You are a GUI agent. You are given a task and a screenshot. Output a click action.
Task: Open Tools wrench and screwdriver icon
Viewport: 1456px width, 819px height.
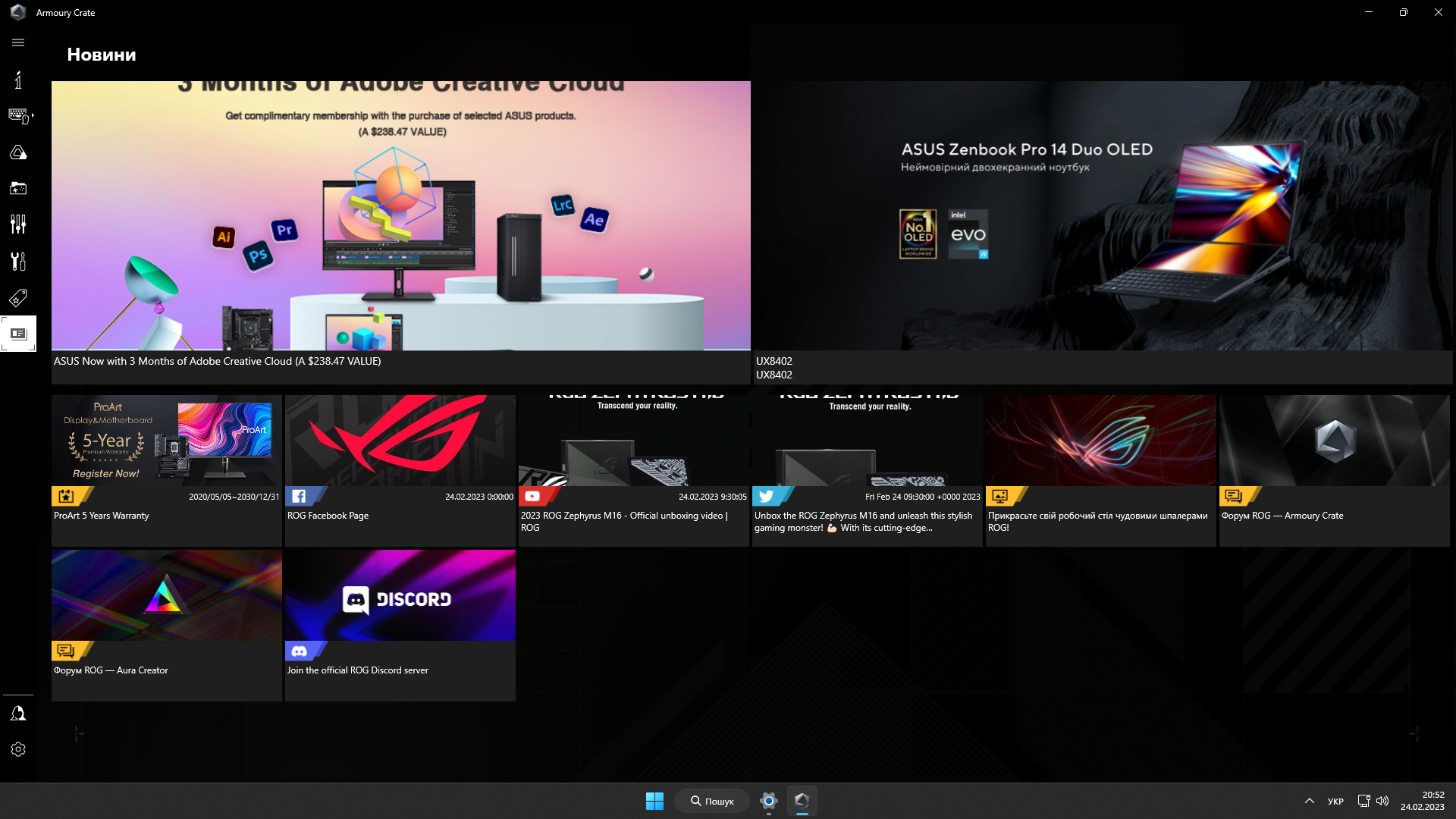click(18, 261)
